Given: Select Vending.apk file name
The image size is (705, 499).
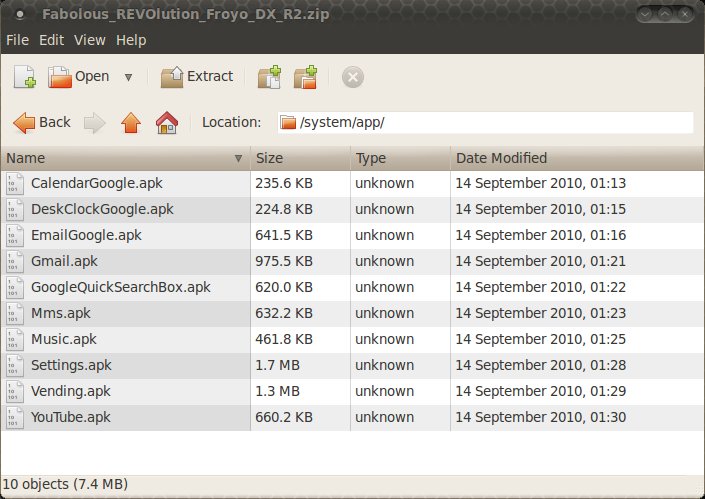Looking at the screenshot, I should 70,392.
